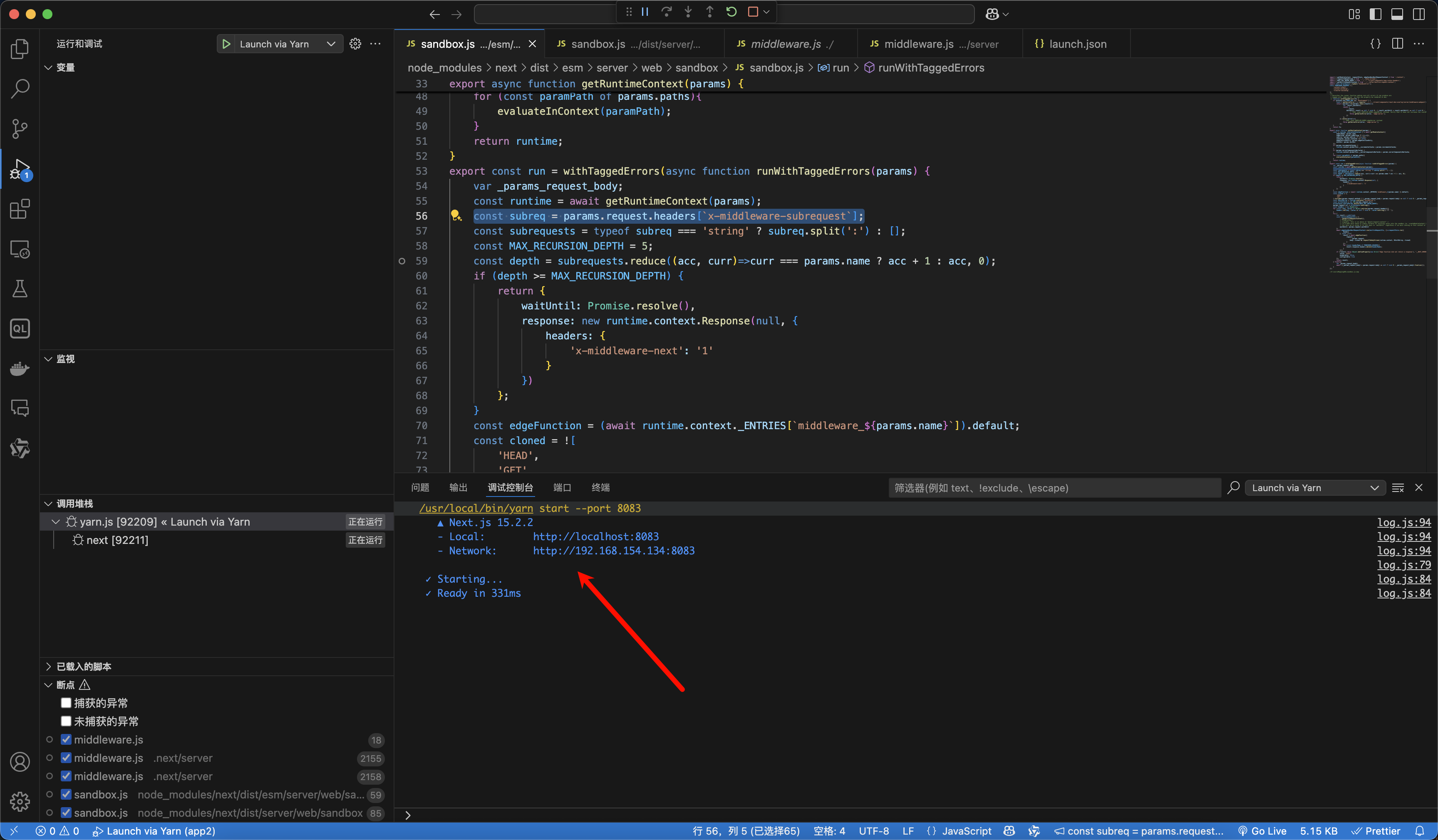Collapse the Watch section
Viewport: 1438px width, 840px height.
(x=49, y=359)
